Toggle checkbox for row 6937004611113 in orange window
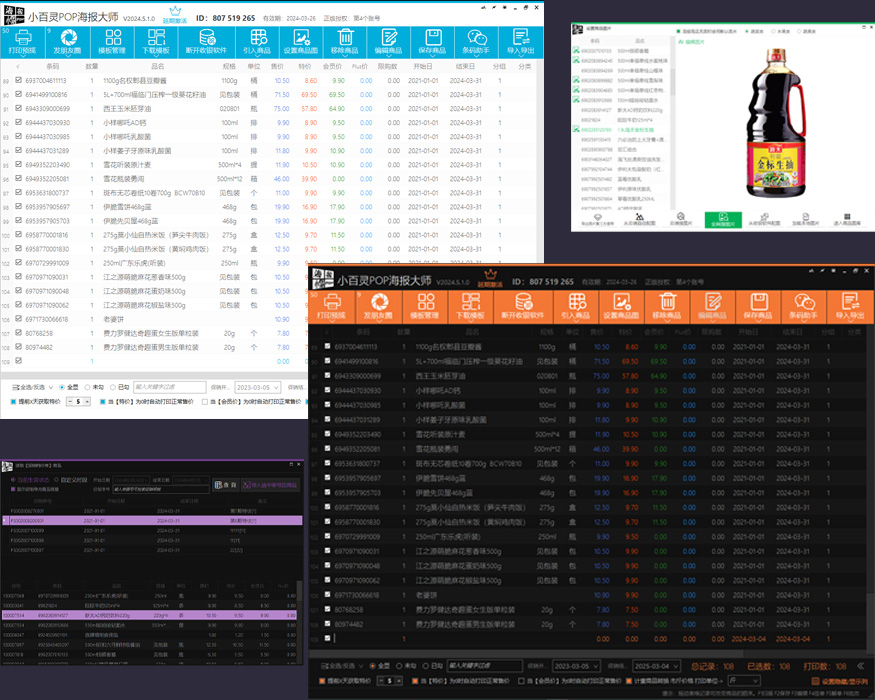 point(328,346)
